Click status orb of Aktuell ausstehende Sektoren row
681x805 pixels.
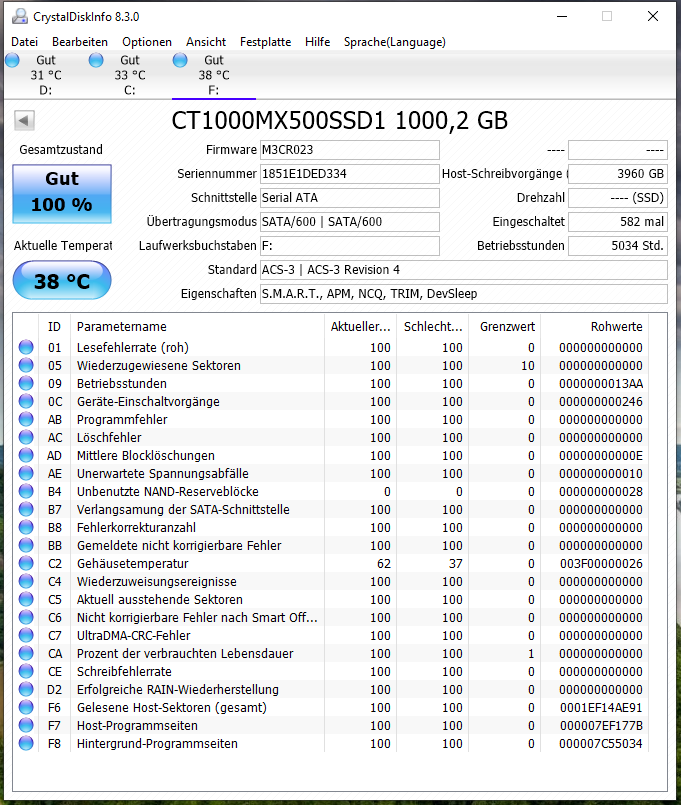point(26,599)
